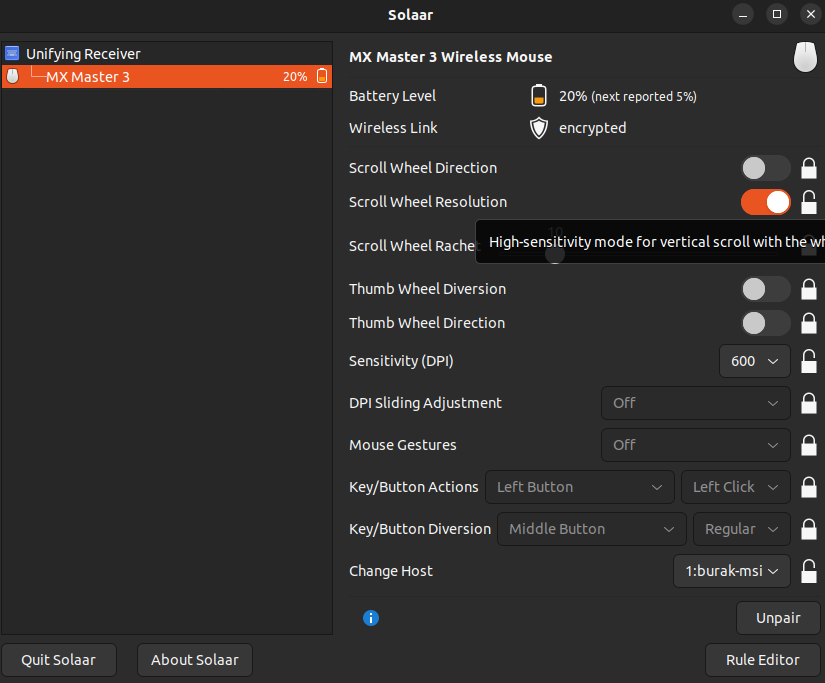825x683 pixels.
Task: Open the Left Button dropdown in Key/Button Actions
Action: pos(579,487)
